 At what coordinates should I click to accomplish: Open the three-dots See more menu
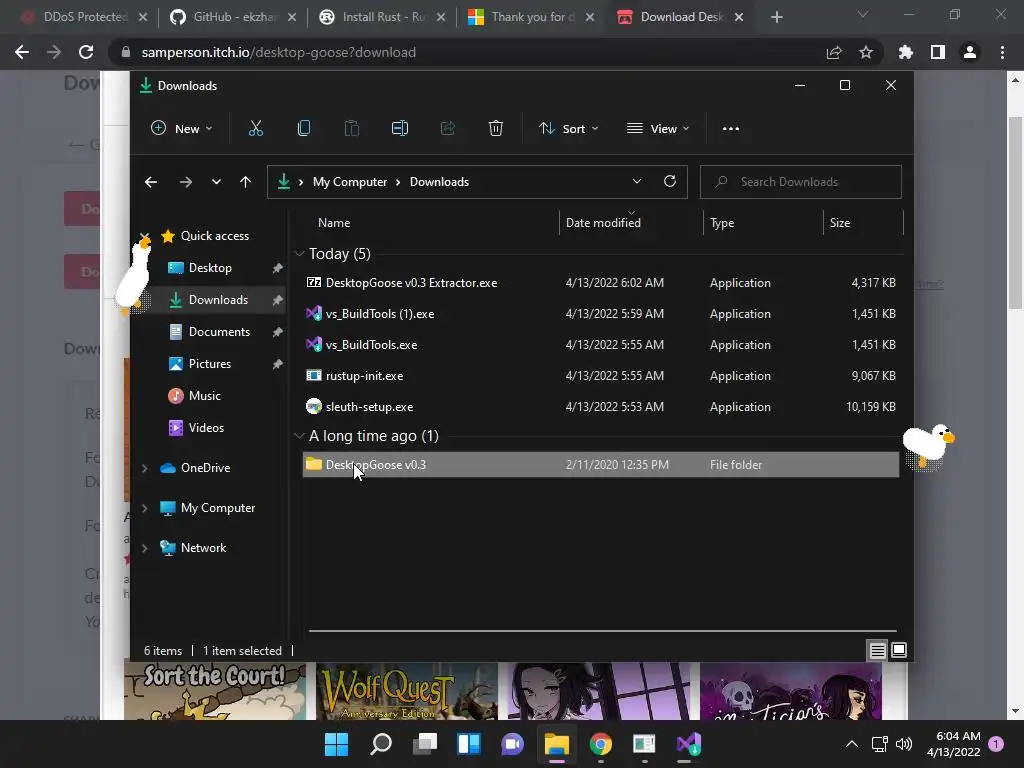point(731,129)
